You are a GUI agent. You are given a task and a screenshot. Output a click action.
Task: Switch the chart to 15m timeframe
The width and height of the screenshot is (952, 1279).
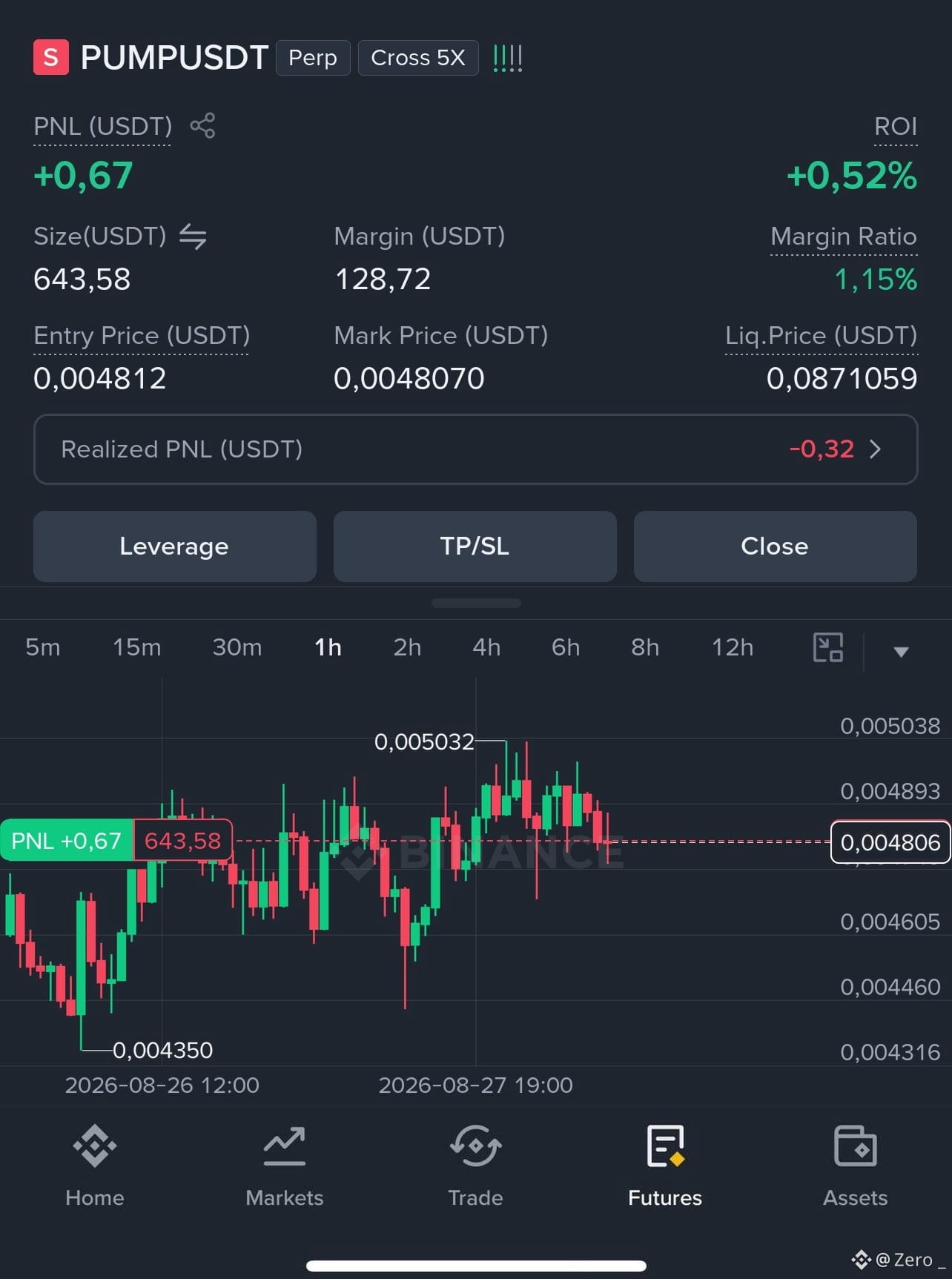point(137,647)
